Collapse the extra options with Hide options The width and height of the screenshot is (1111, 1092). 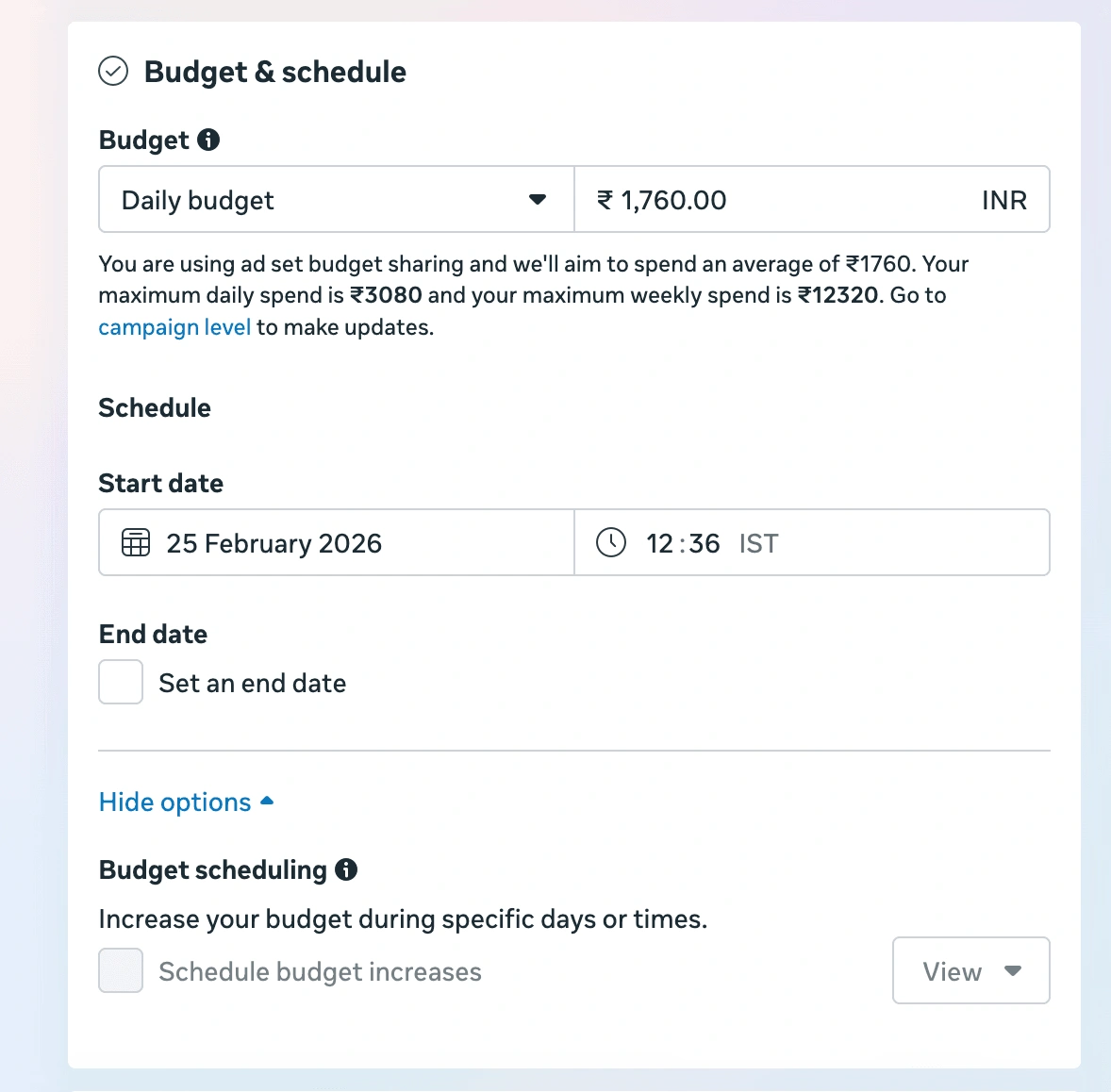point(174,802)
